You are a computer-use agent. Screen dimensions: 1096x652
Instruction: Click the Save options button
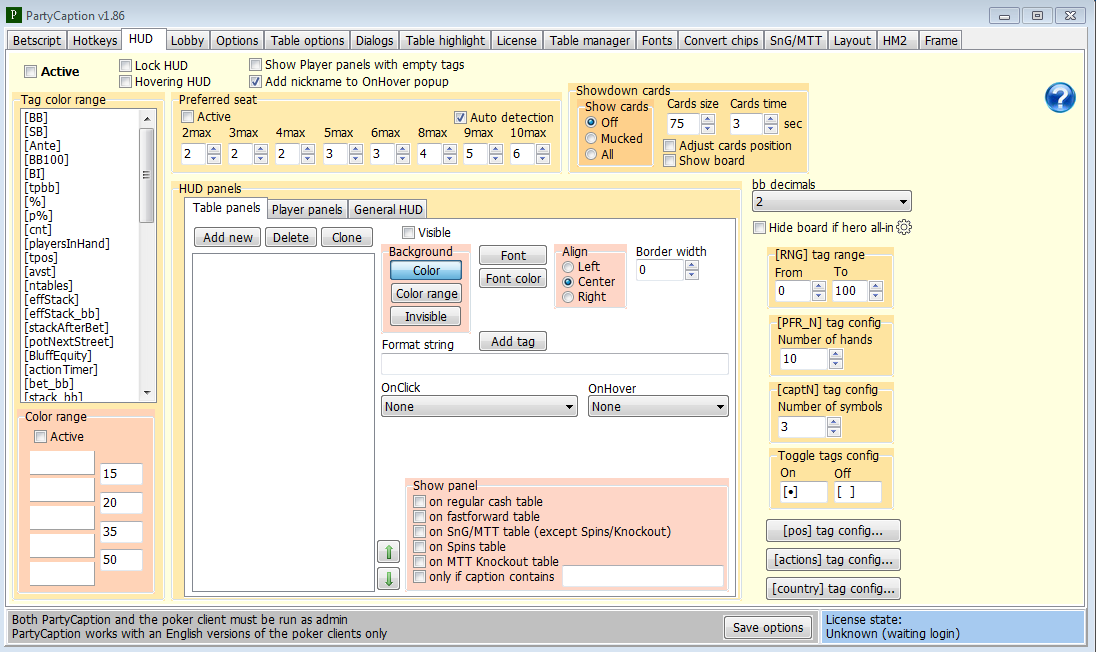(x=768, y=628)
